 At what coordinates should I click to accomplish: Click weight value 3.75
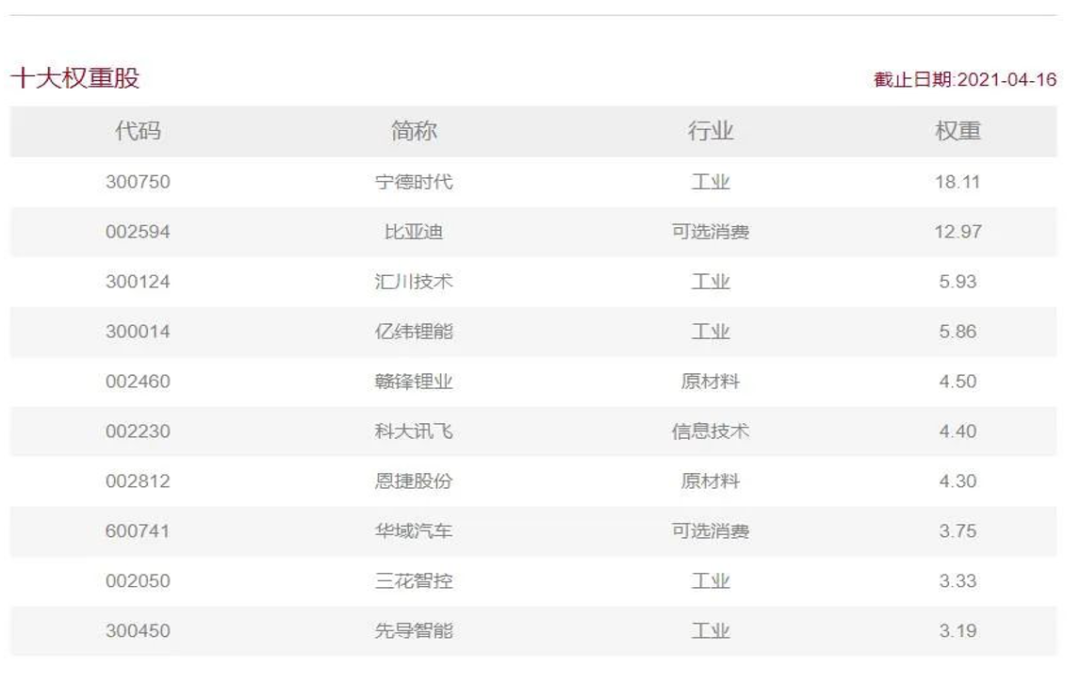(x=958, y=531)
